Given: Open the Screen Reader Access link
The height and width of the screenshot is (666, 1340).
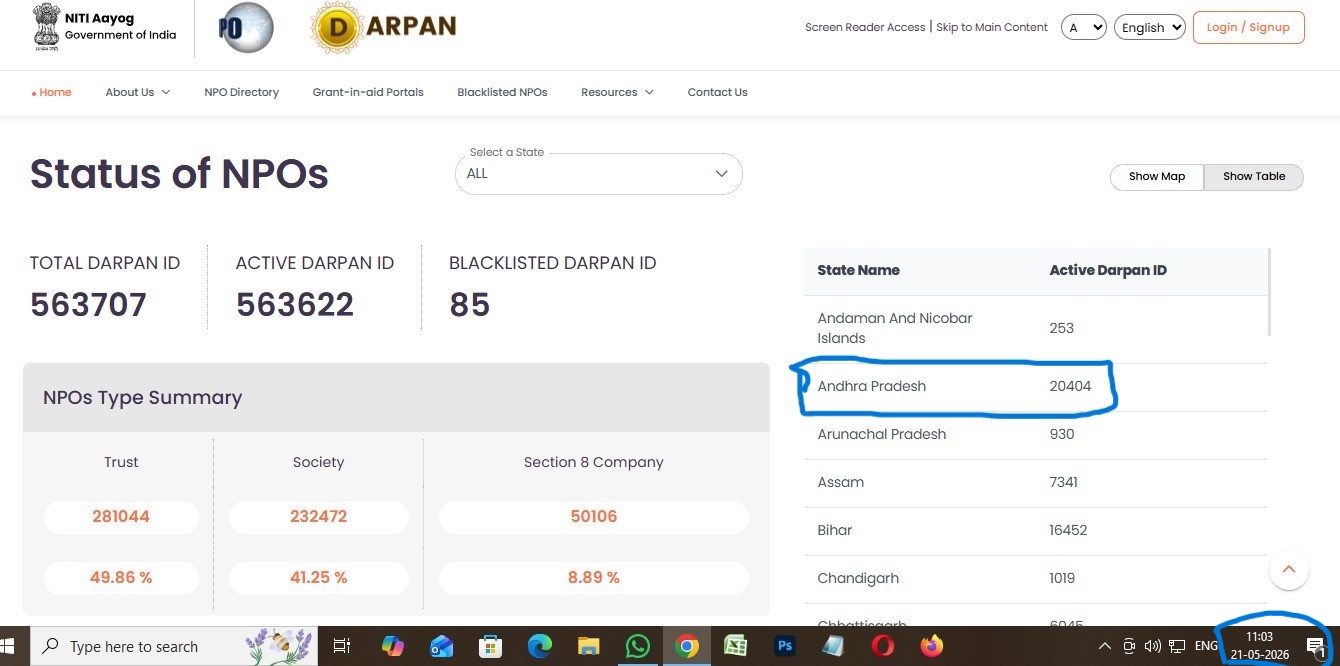Looking at the screenshot, I should (865, 27).
